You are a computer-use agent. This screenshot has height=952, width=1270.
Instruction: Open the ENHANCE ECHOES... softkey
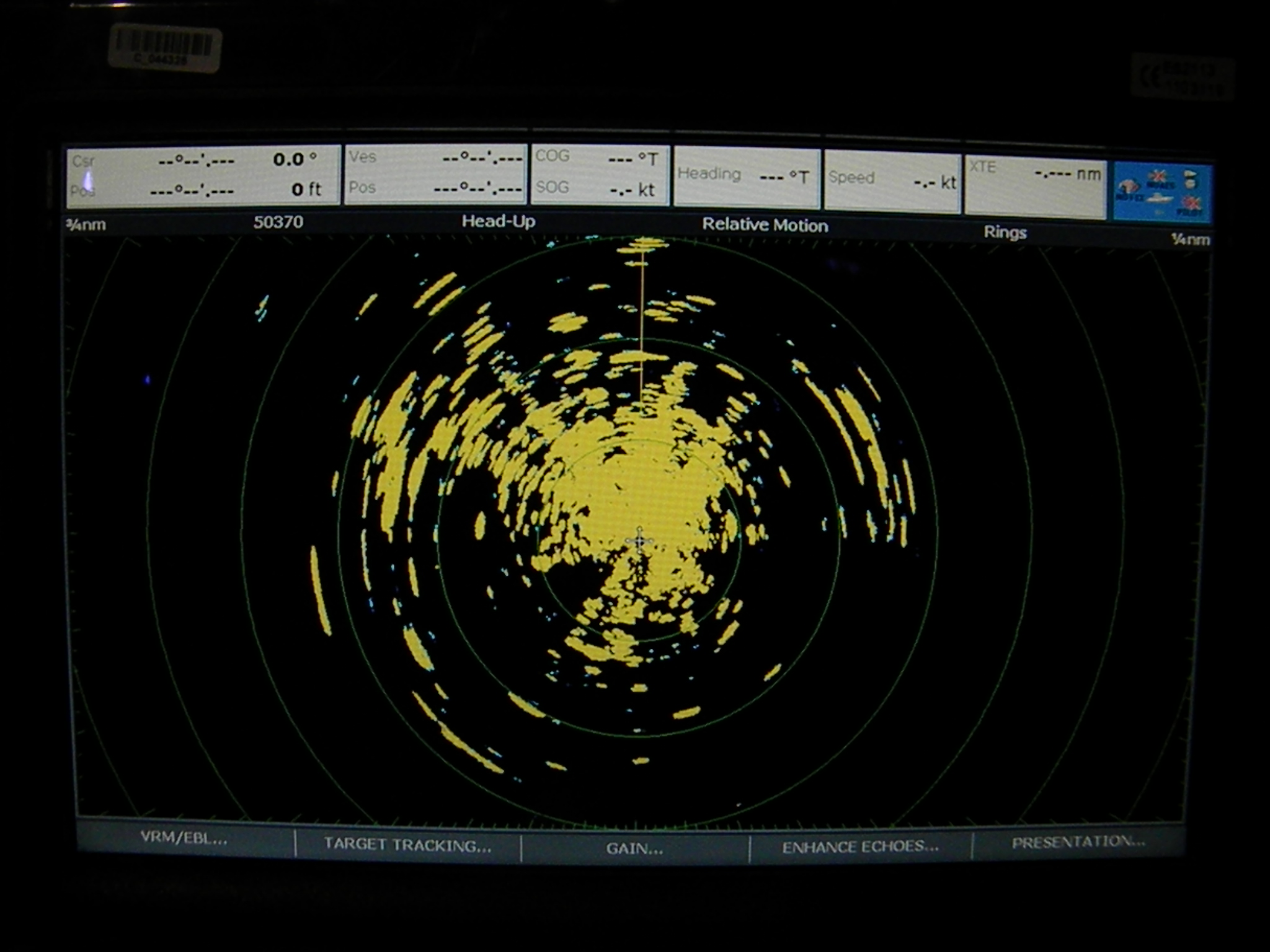tap(860, 847)
